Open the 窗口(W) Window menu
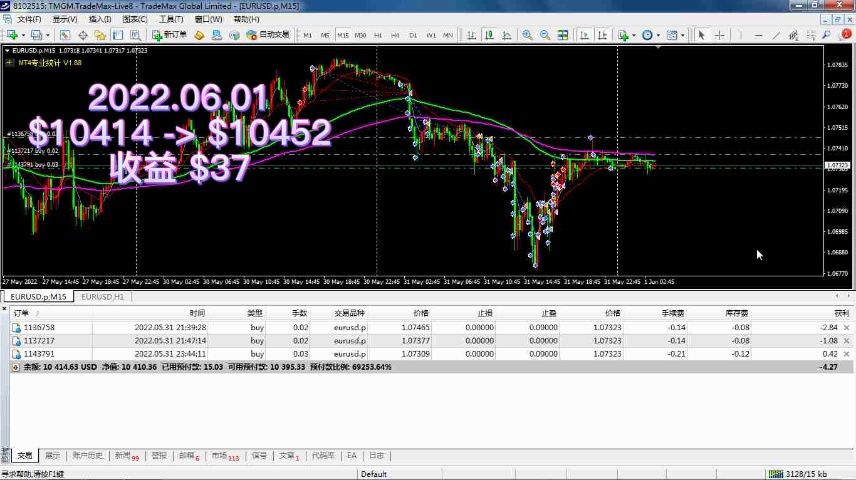This screenshot has height=480, width=856. coord(208,19)
